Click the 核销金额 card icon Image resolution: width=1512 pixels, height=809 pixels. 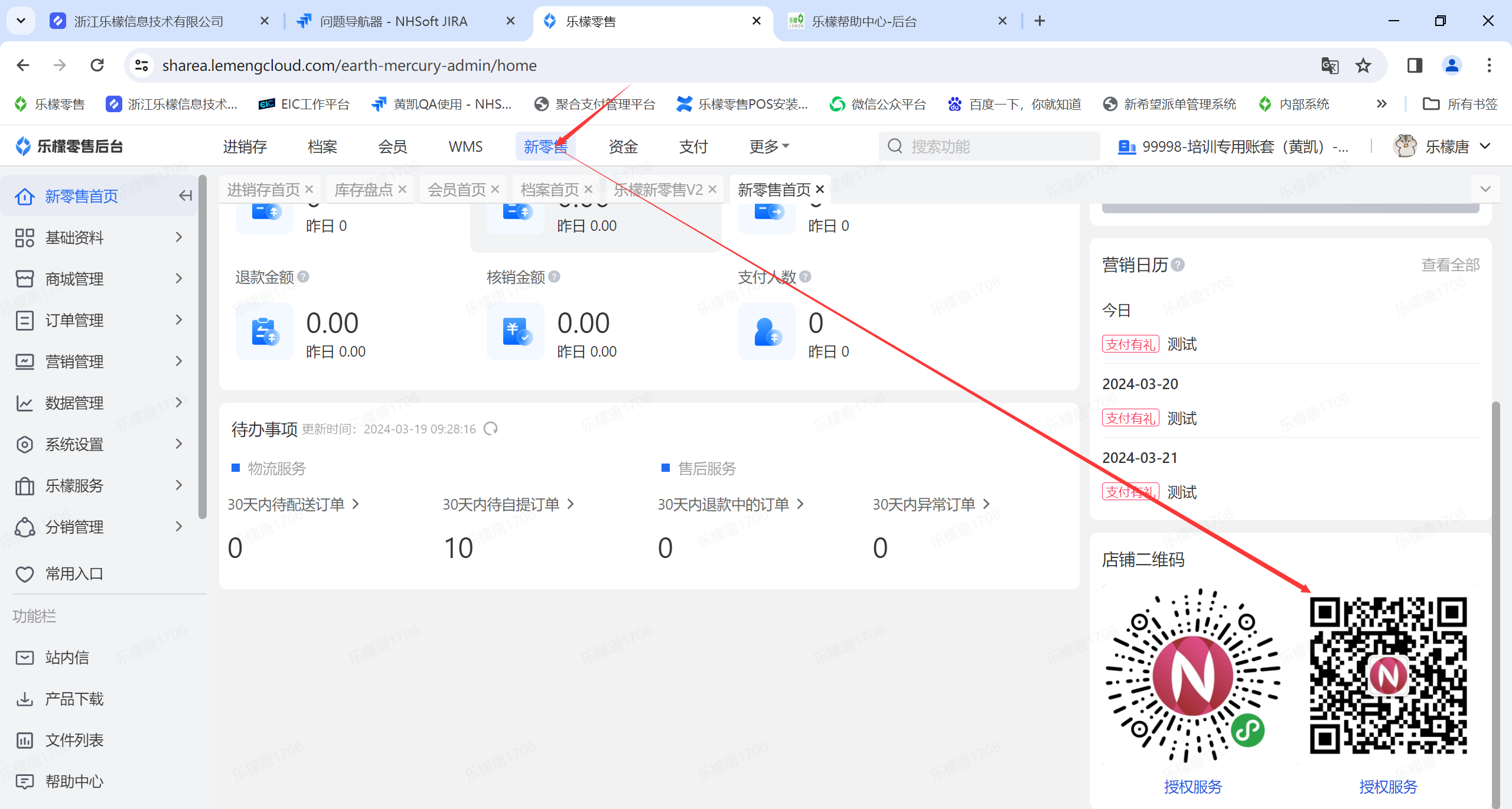(x=516, y=331)
